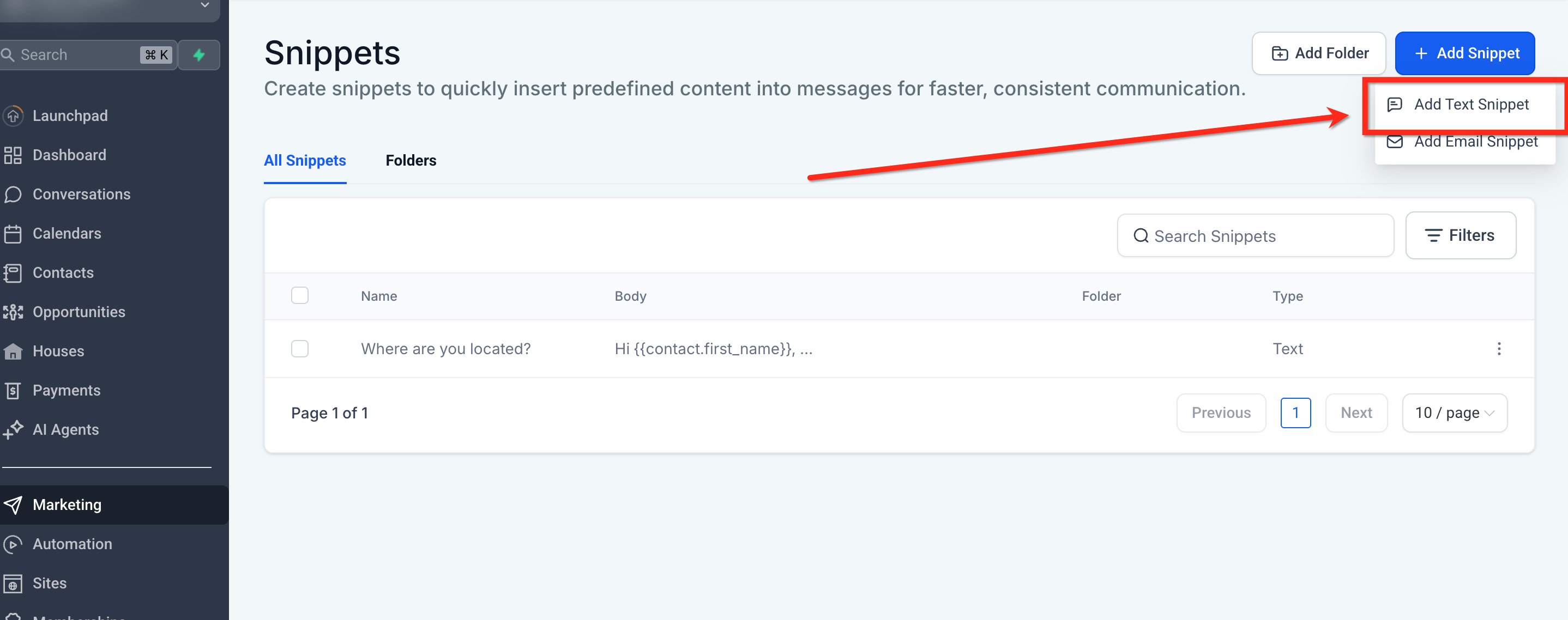Click the Add Folder button

click(1318, 53)
